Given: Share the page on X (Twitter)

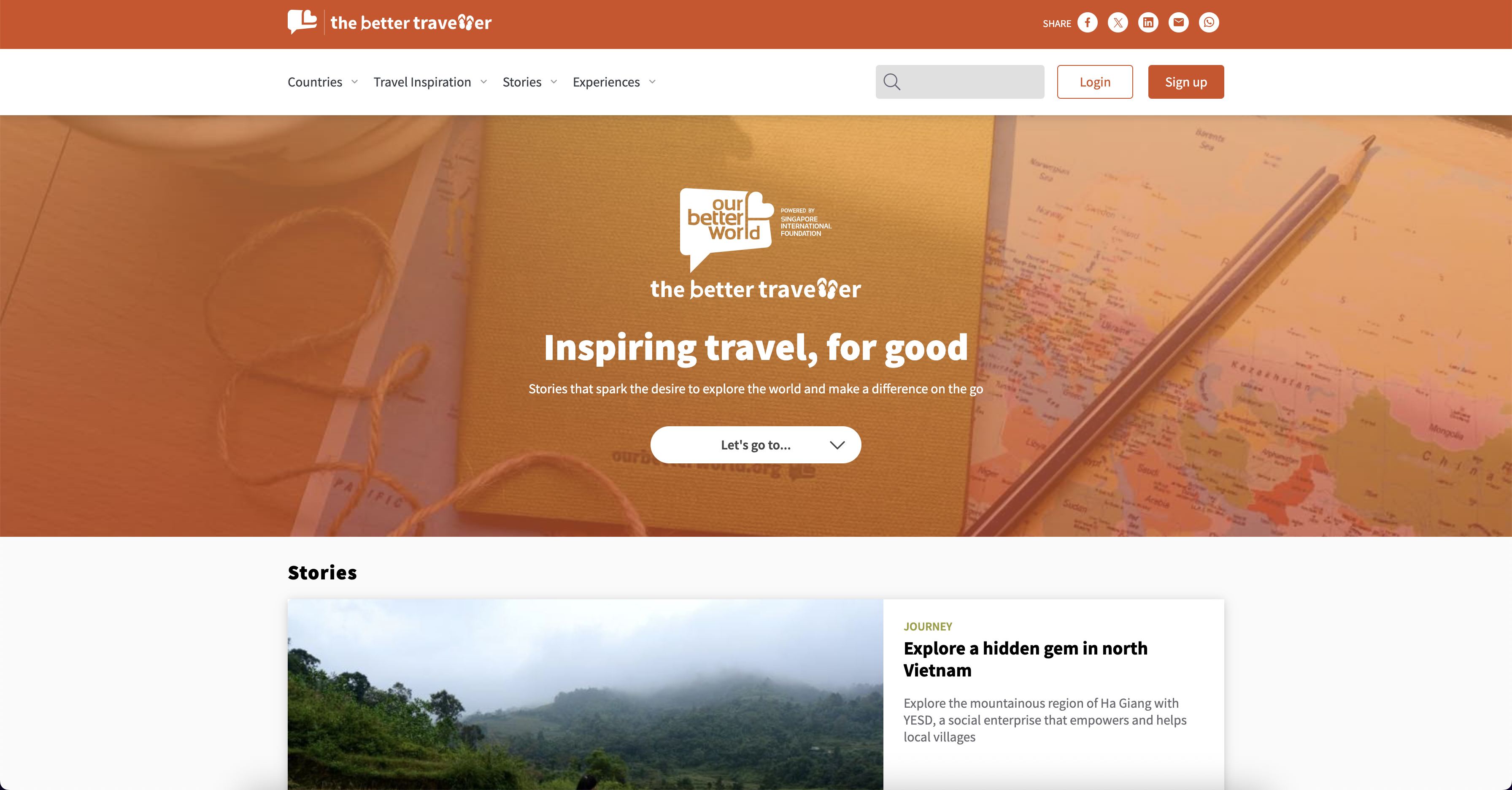Looking at the screenshot, I should coord(1118,23).
